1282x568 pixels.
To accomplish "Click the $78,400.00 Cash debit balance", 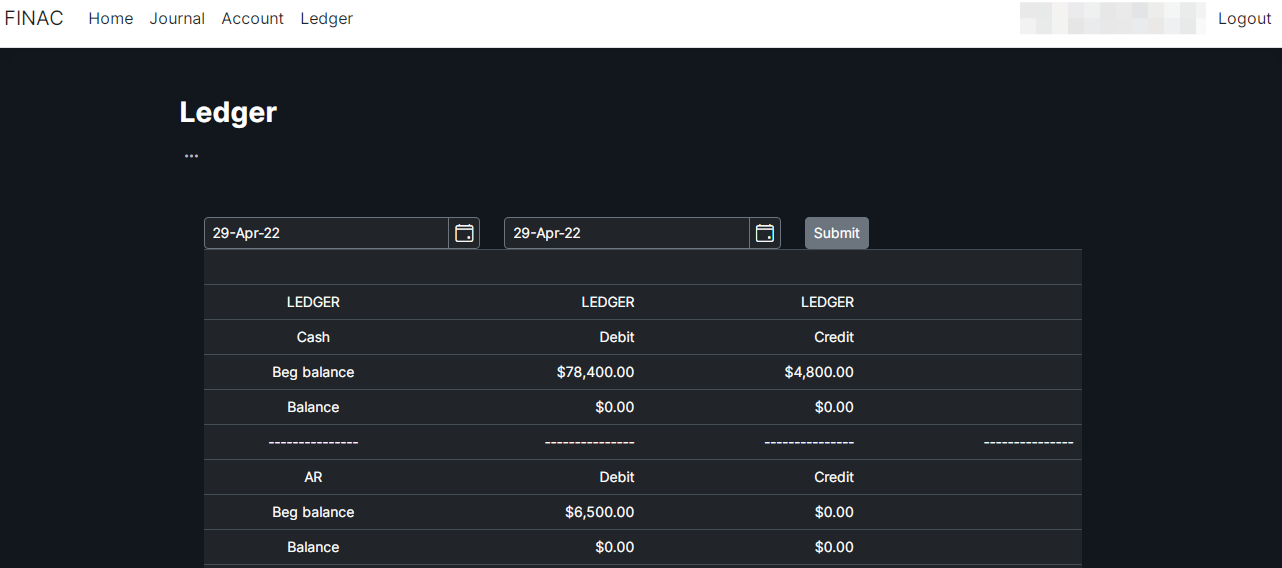I will [x=595, y=372].
